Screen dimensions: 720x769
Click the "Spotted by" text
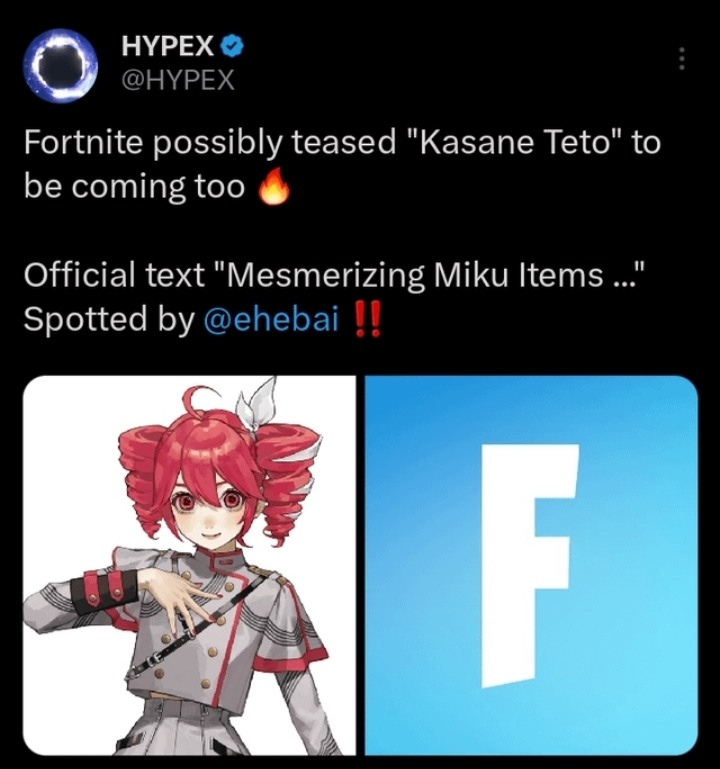tap(109, 320)
